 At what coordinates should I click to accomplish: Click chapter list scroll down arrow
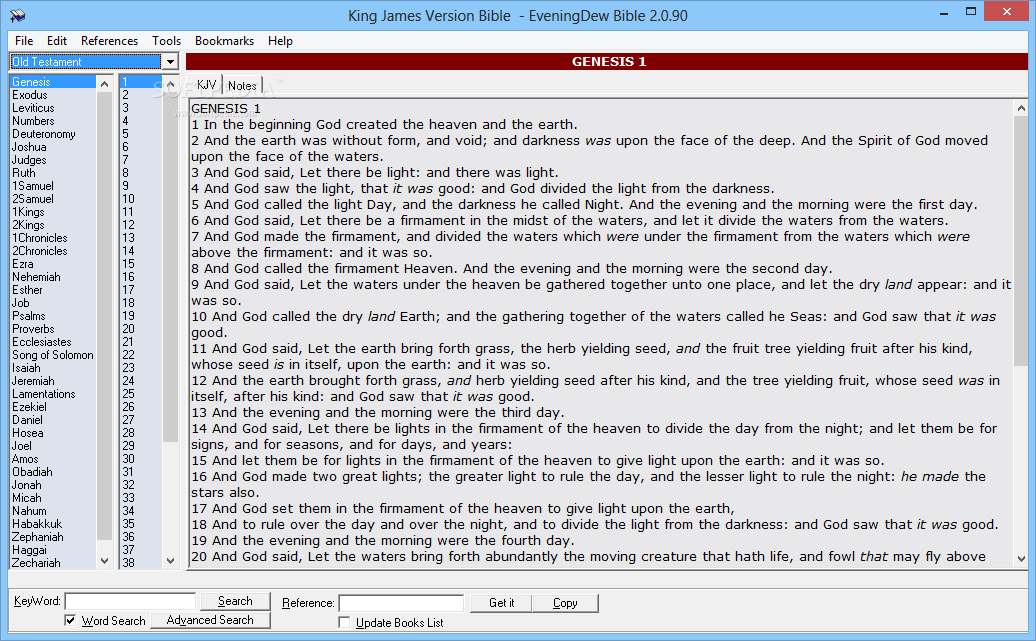click(x=170, y=561)
